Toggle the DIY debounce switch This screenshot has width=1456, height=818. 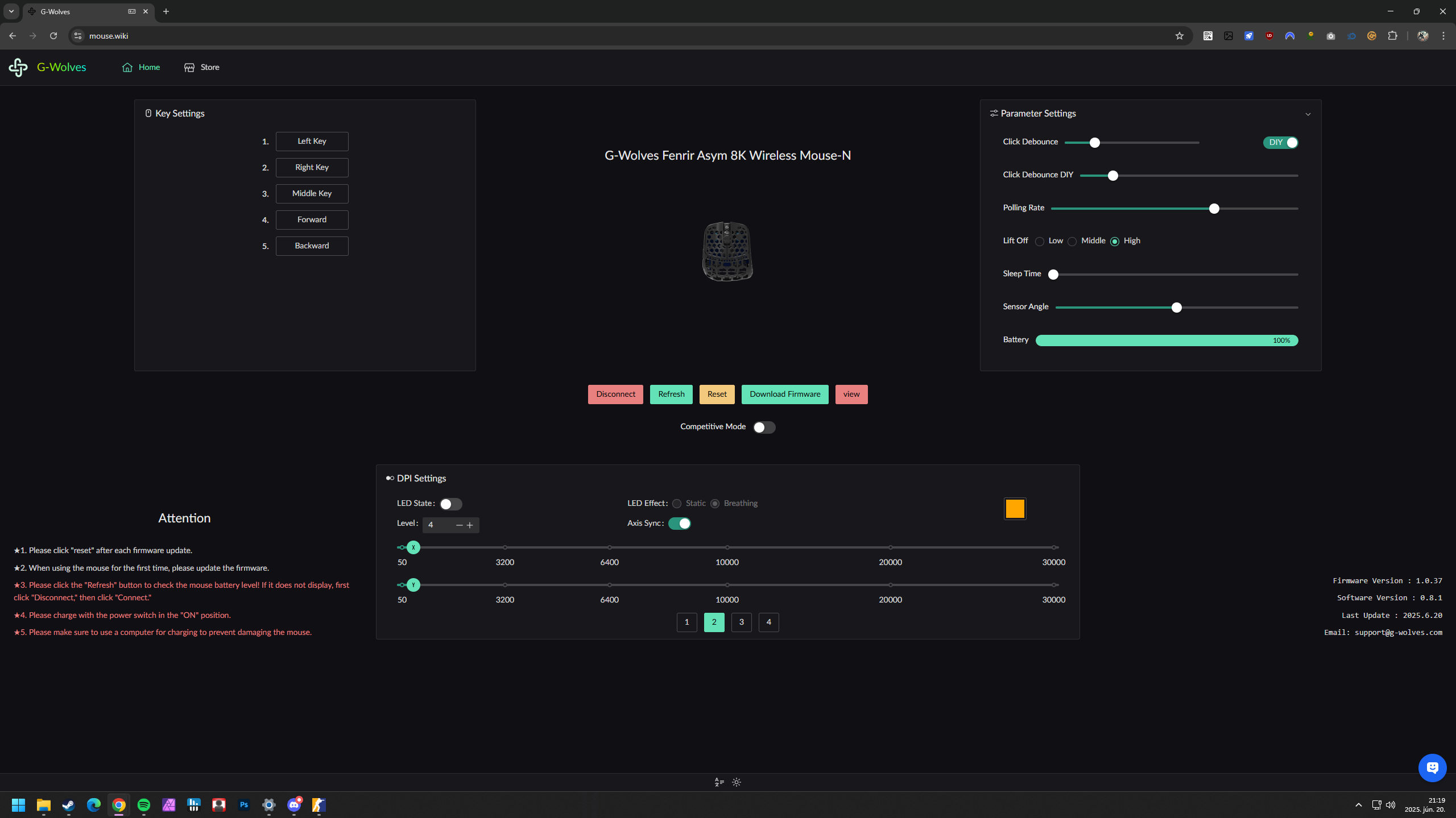(x=1280, y=143)
